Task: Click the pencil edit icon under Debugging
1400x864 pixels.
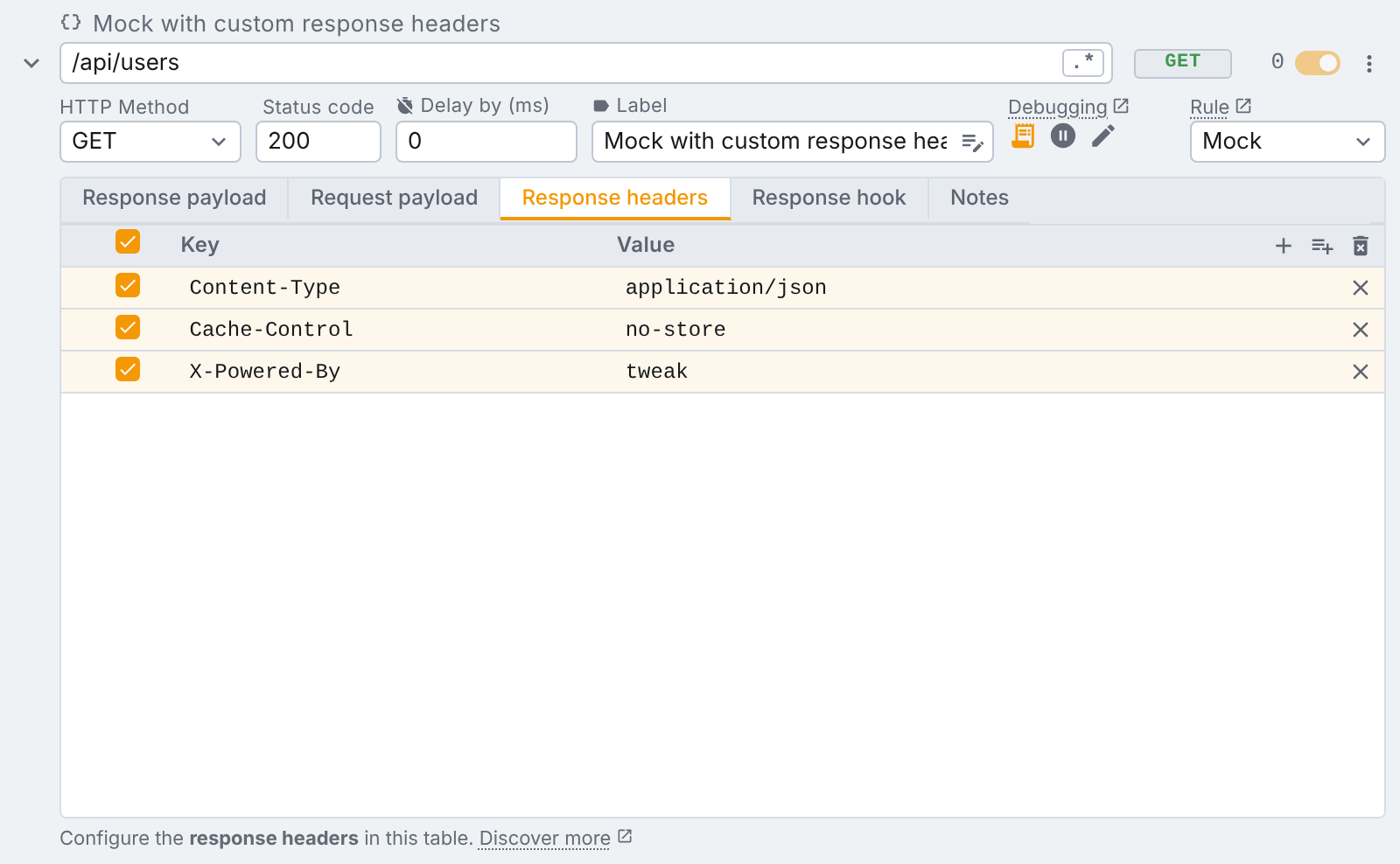Action: 1103,136
